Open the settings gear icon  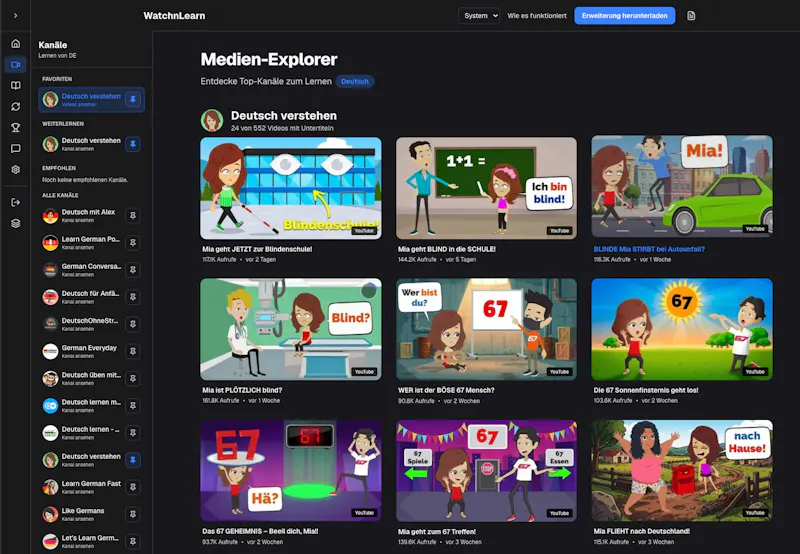point(16,169)
